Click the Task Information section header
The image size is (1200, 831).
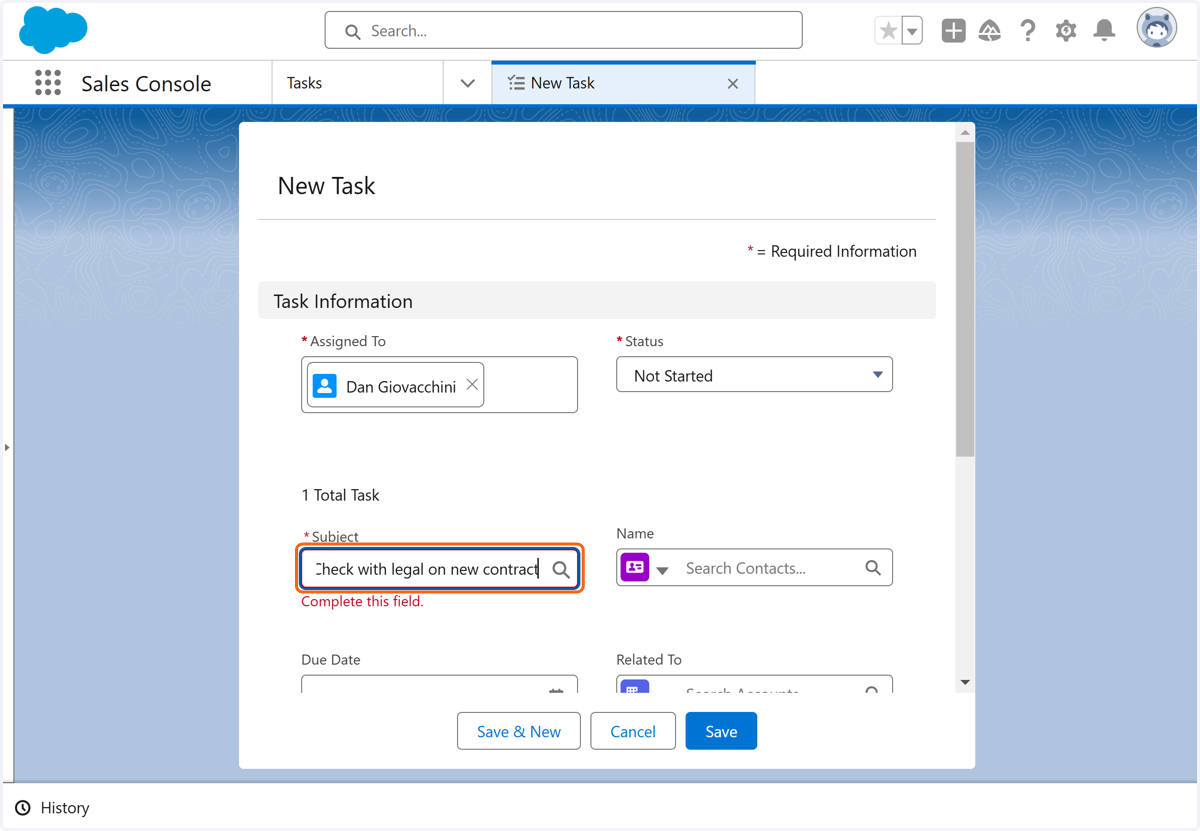(597, 301)
